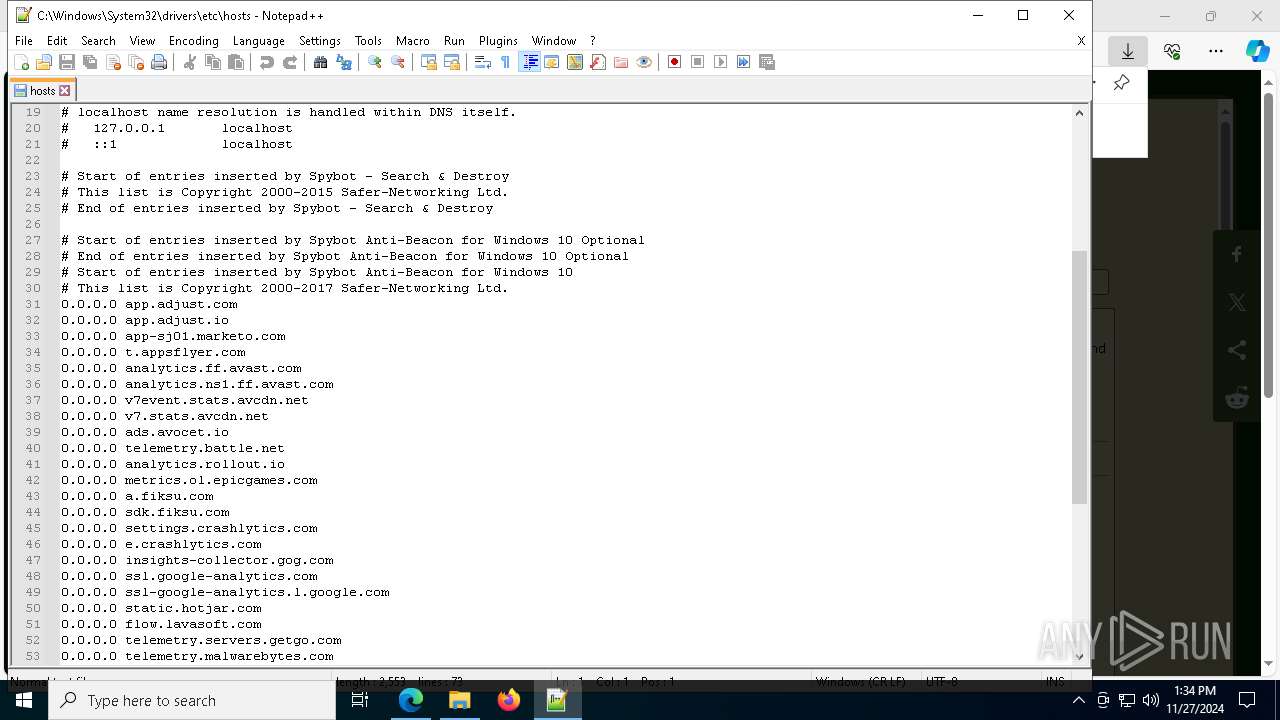Close current document via menu bar X
The height and width of the screenshot is (720, 1280).
click(x=1081, y=41)
